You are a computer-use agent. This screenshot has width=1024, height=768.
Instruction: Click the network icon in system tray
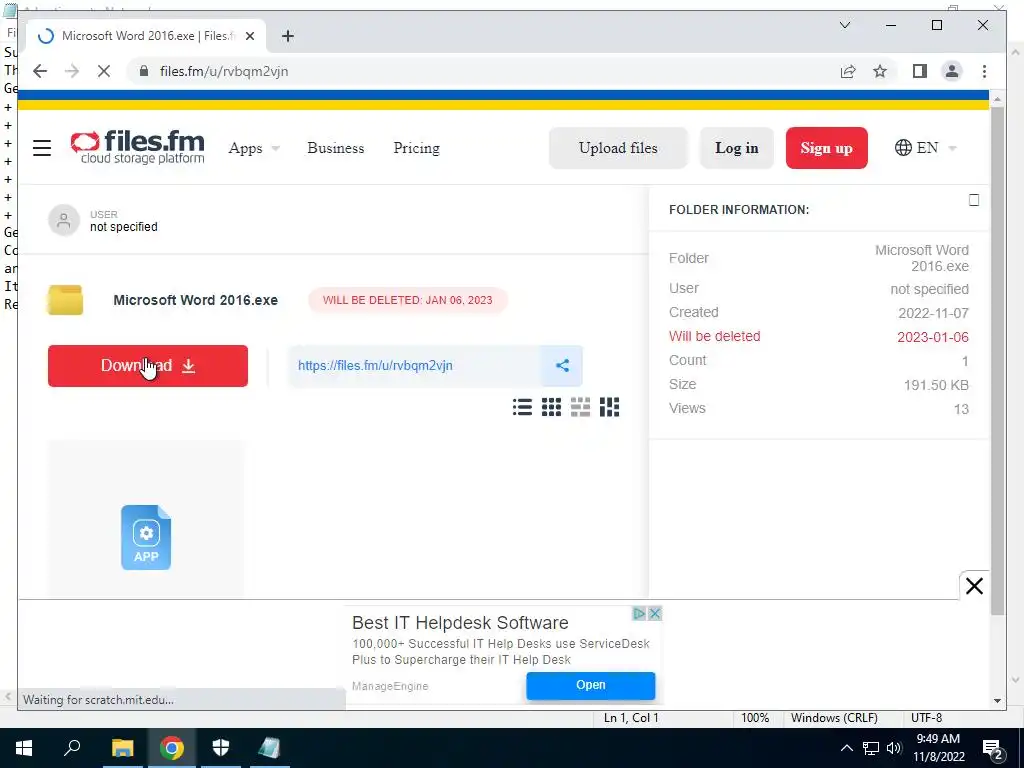(x=871, y=748)
